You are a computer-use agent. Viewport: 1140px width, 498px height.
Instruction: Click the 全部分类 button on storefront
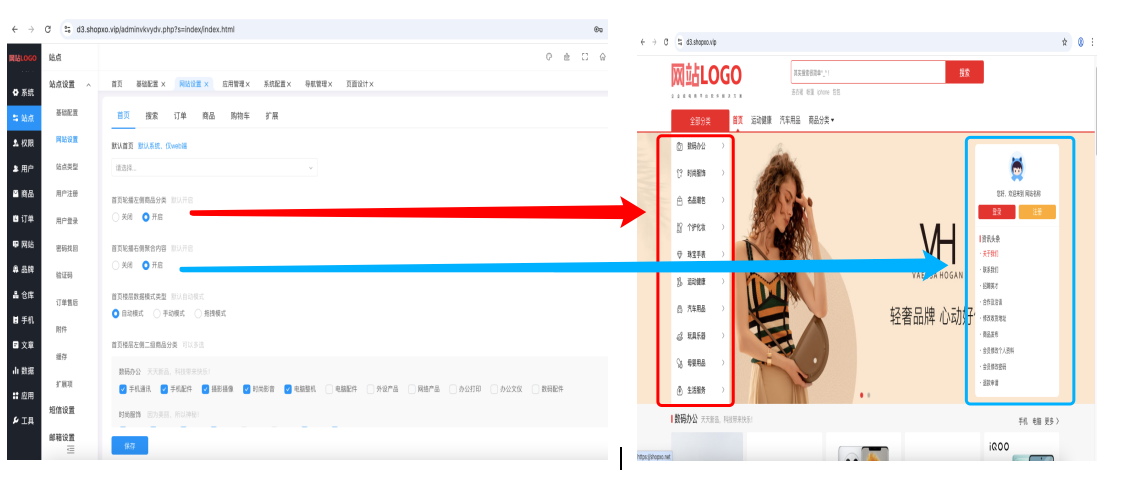[699, 121]
